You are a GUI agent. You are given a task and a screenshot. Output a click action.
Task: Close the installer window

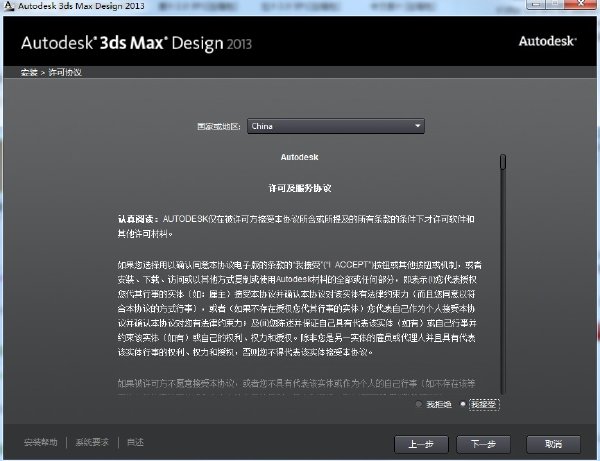click(581, 4)
